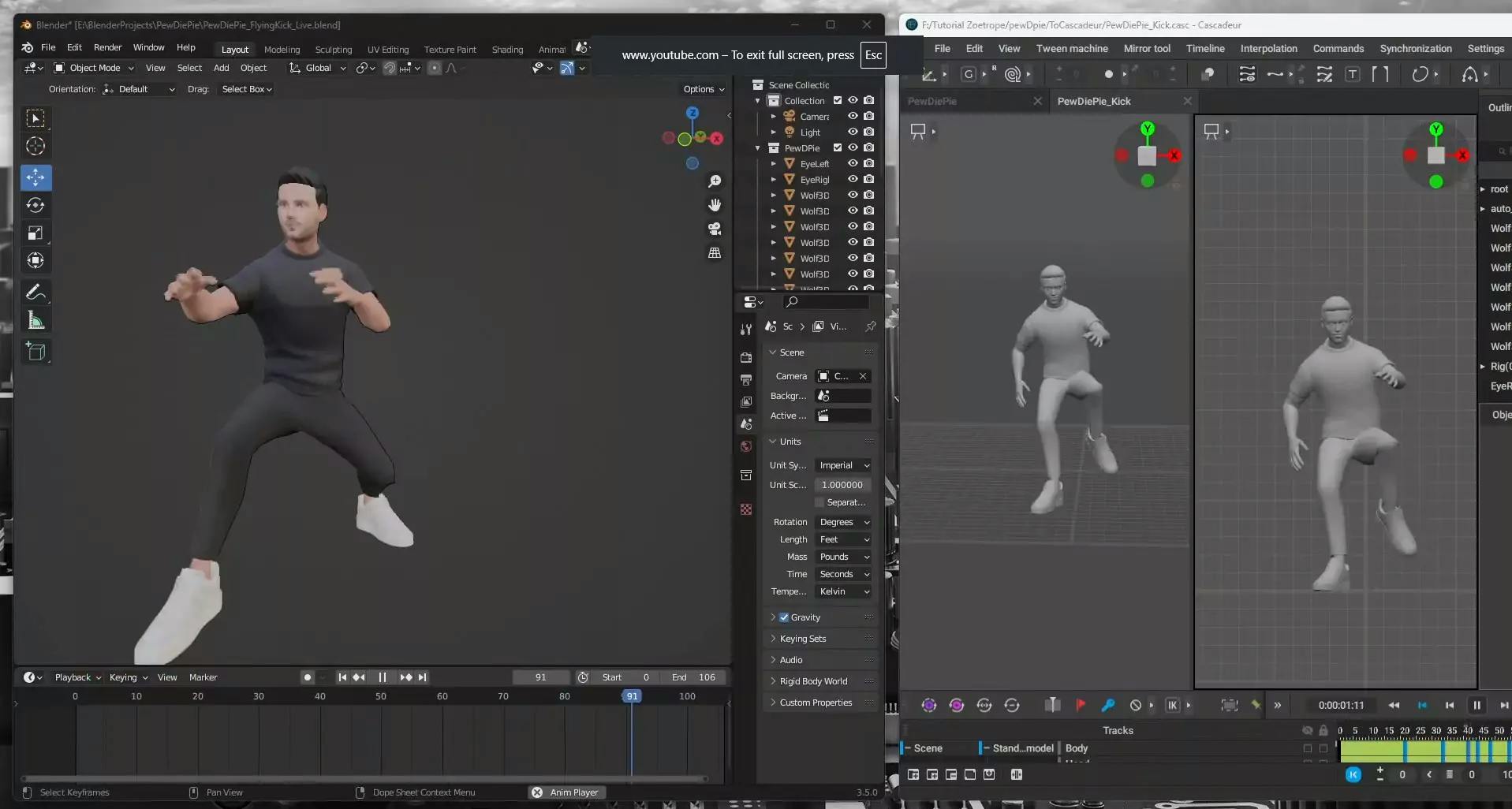Jump to first frame in Blender timeline

pos(342,677)
